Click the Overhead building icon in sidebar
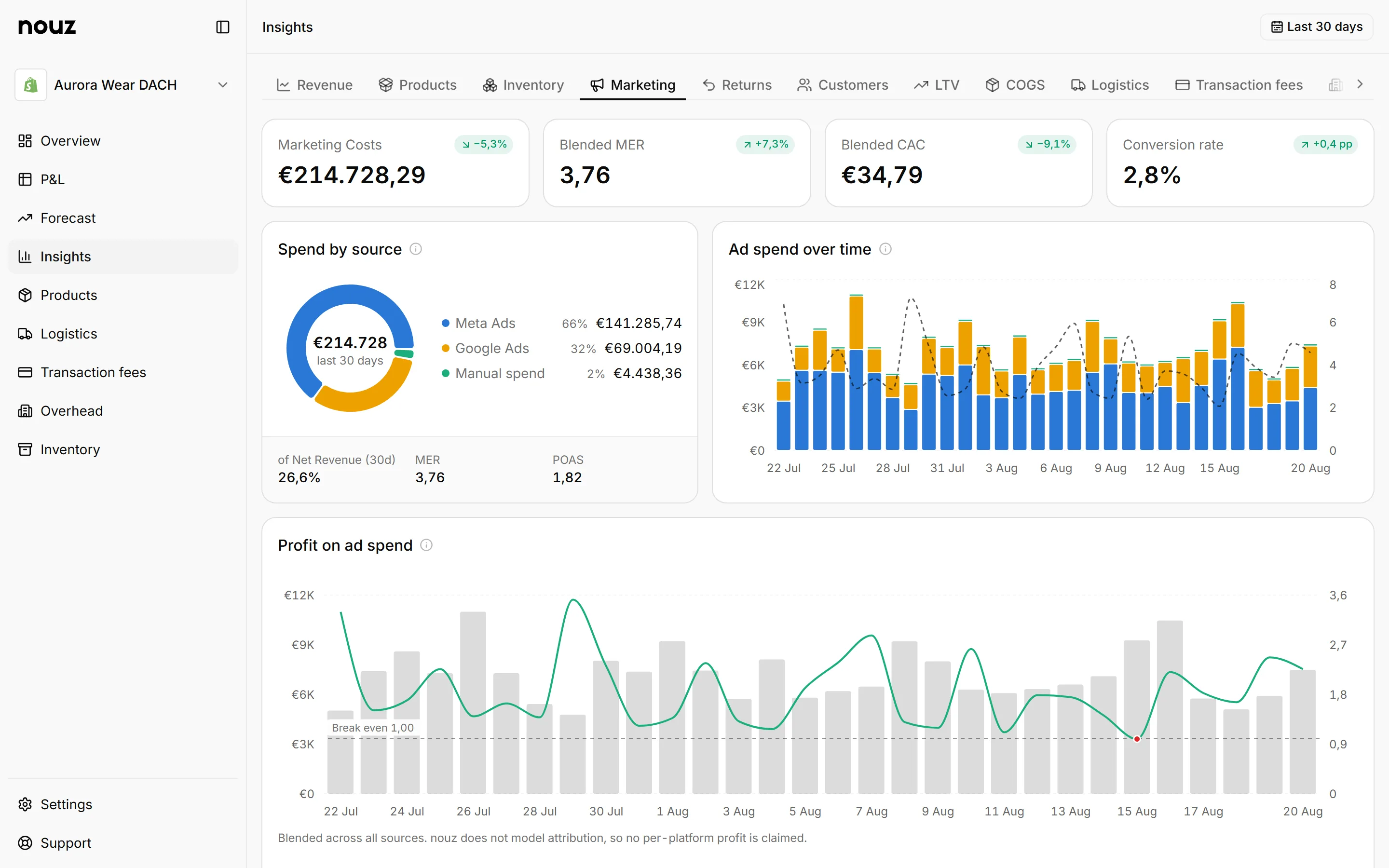Screen dimensions: 1389x868 [x=25, y=411]
